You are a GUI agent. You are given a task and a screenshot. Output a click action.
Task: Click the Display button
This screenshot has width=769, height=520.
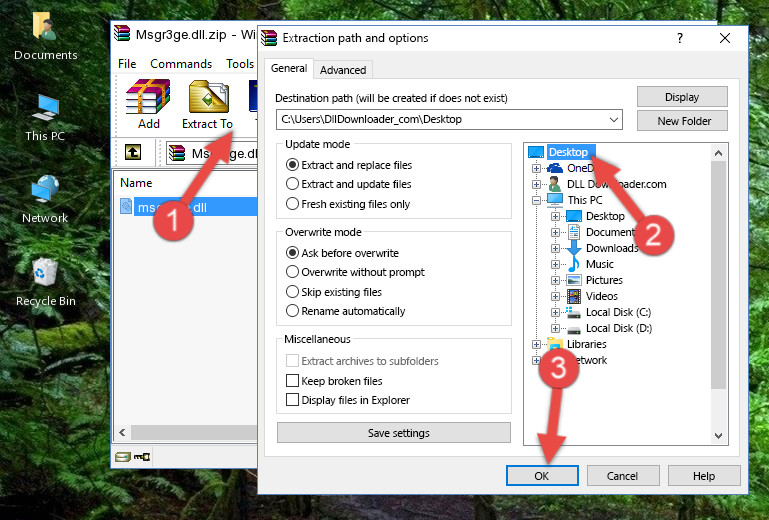pyautogui.click(x=682, y=97)
